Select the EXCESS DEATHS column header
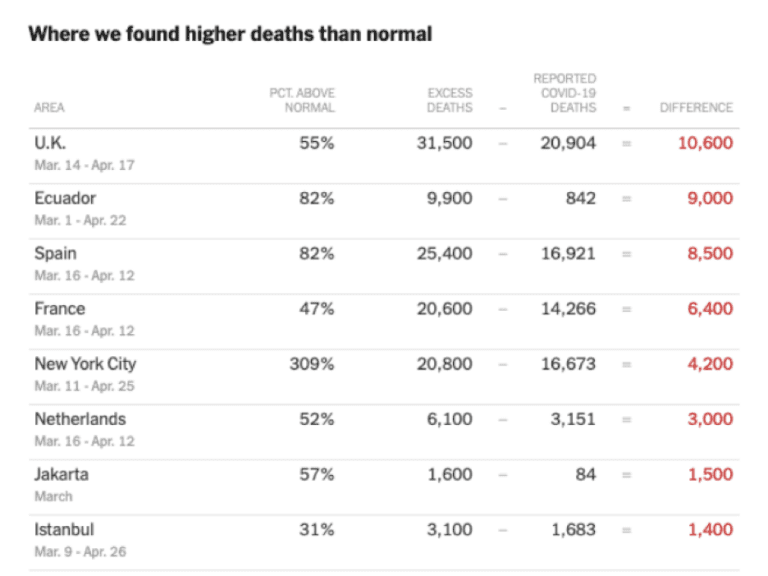The width and height of the screenshot is (768, 576). [x=450, y=100]
